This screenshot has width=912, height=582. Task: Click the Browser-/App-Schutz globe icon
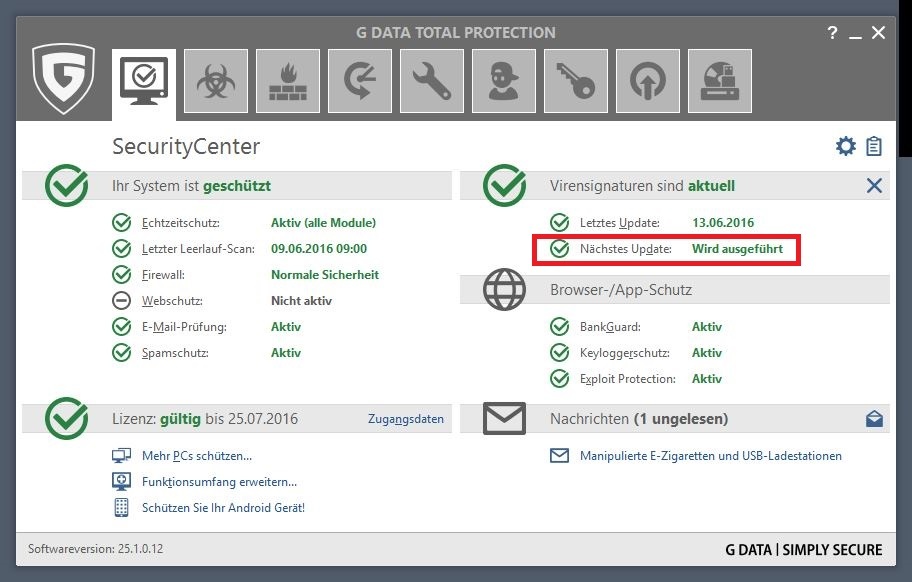point(504,289)
